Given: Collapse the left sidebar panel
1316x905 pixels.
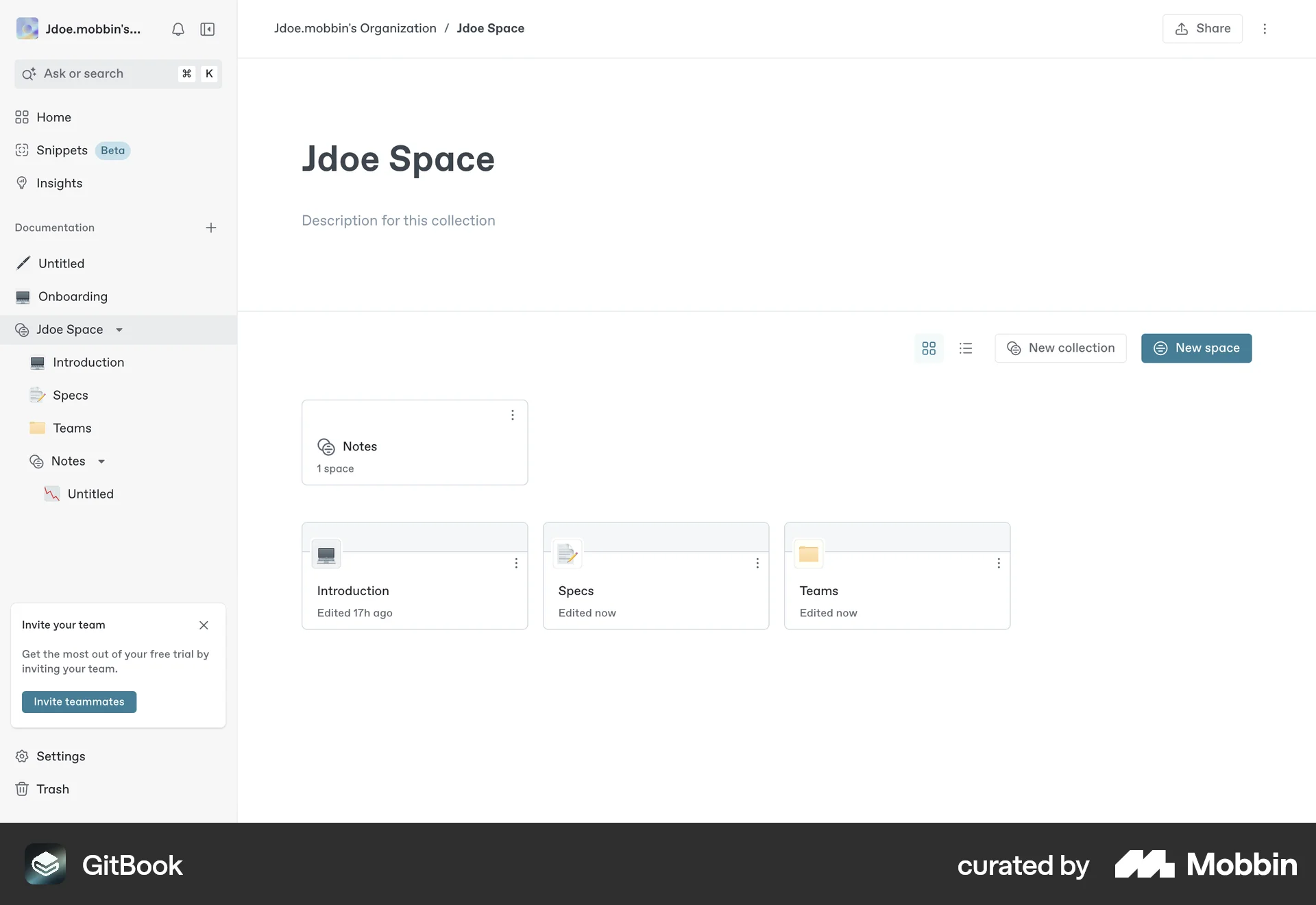Looking at the screenshot, I should pyautogui.click(x=207, y=29).
